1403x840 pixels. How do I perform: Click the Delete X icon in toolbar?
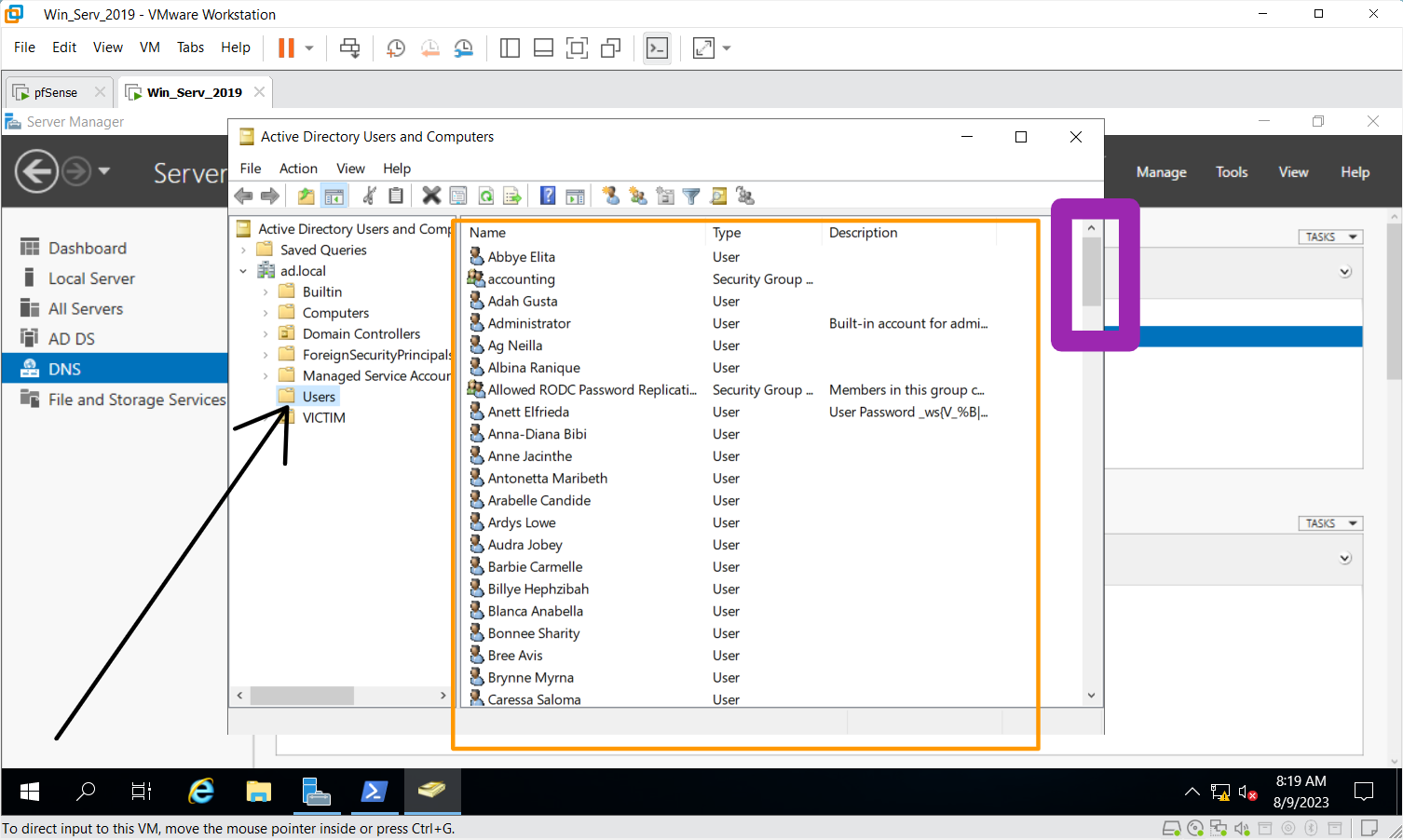[x=431, y=196]
